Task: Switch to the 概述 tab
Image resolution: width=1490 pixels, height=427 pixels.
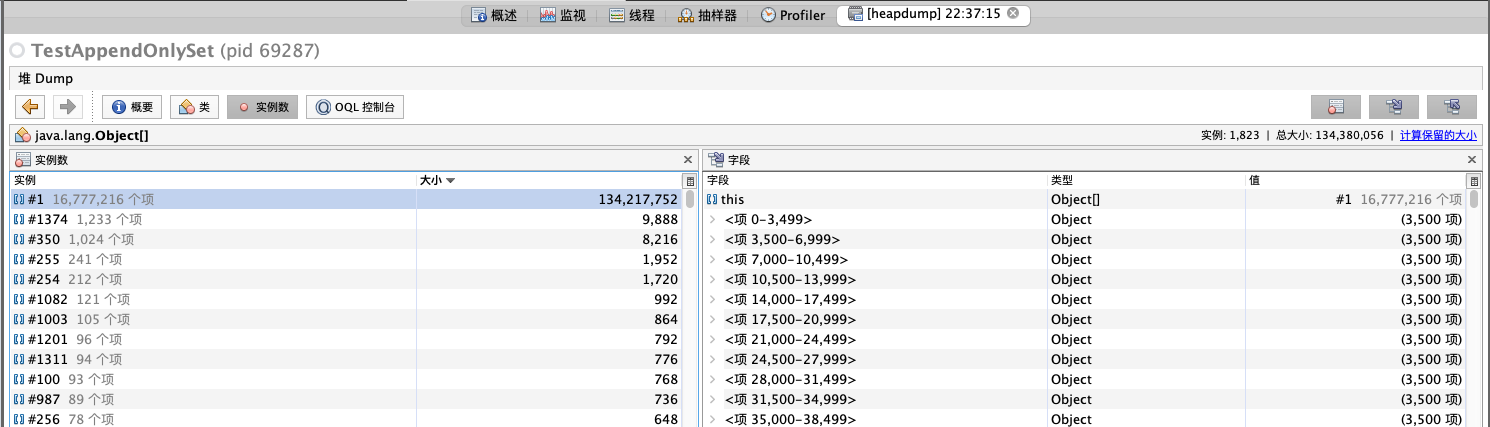Action: 495,15
